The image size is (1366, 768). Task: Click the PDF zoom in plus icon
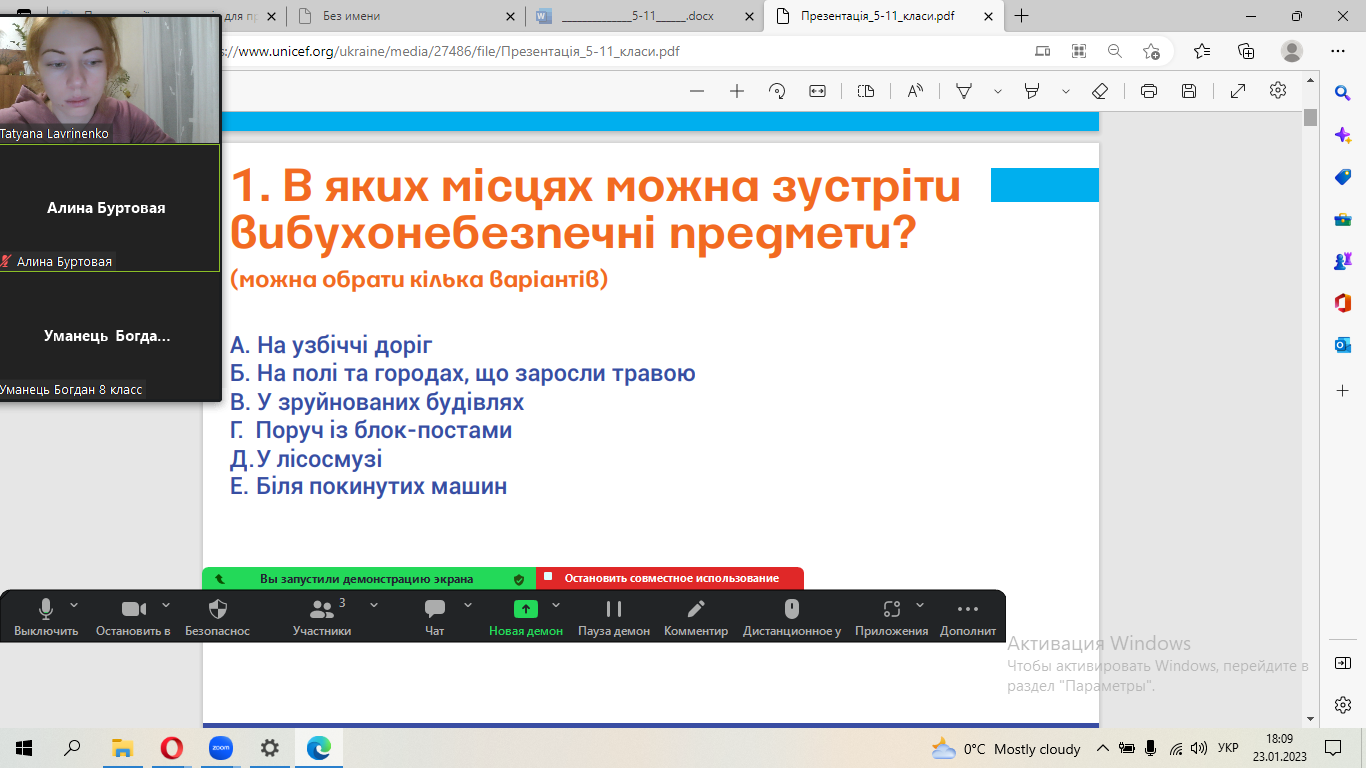[x=737, y=91]
